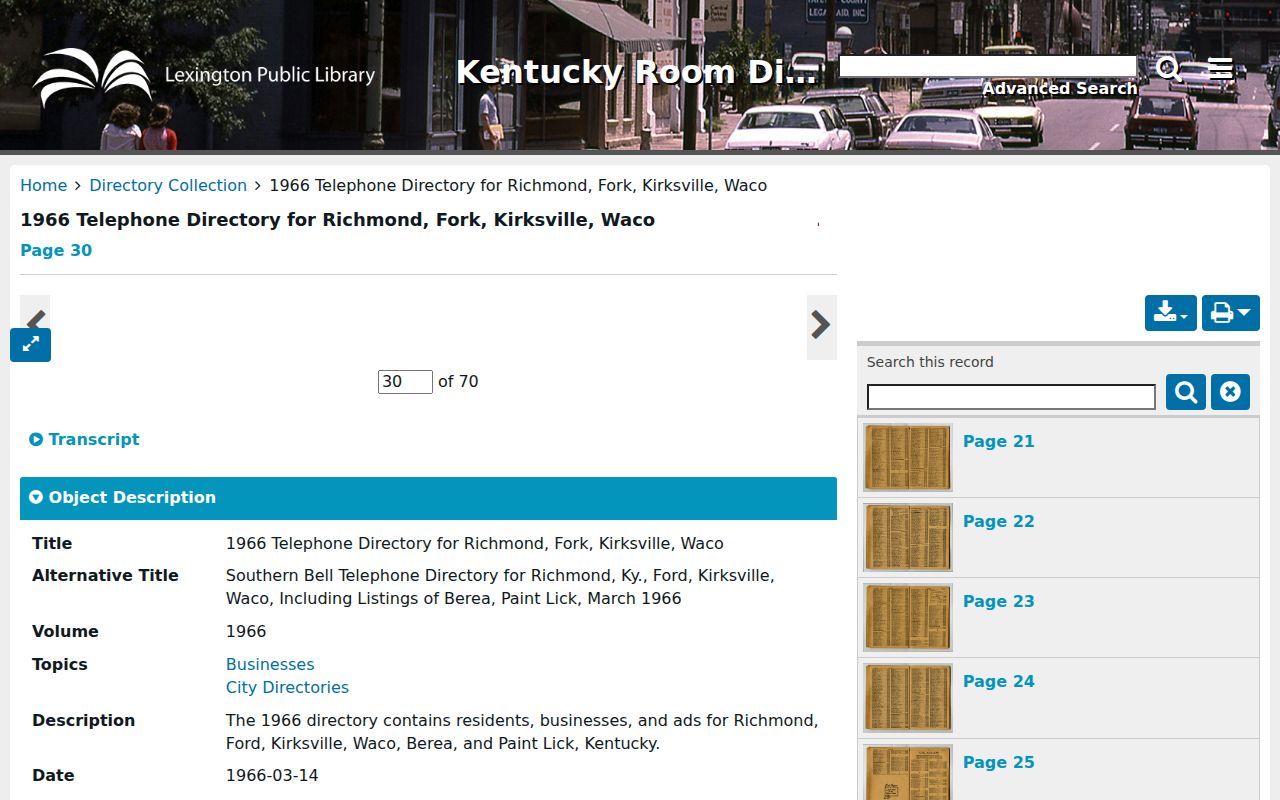Open the Page 25 thumbnail
1280x800 pixels.
908,772
